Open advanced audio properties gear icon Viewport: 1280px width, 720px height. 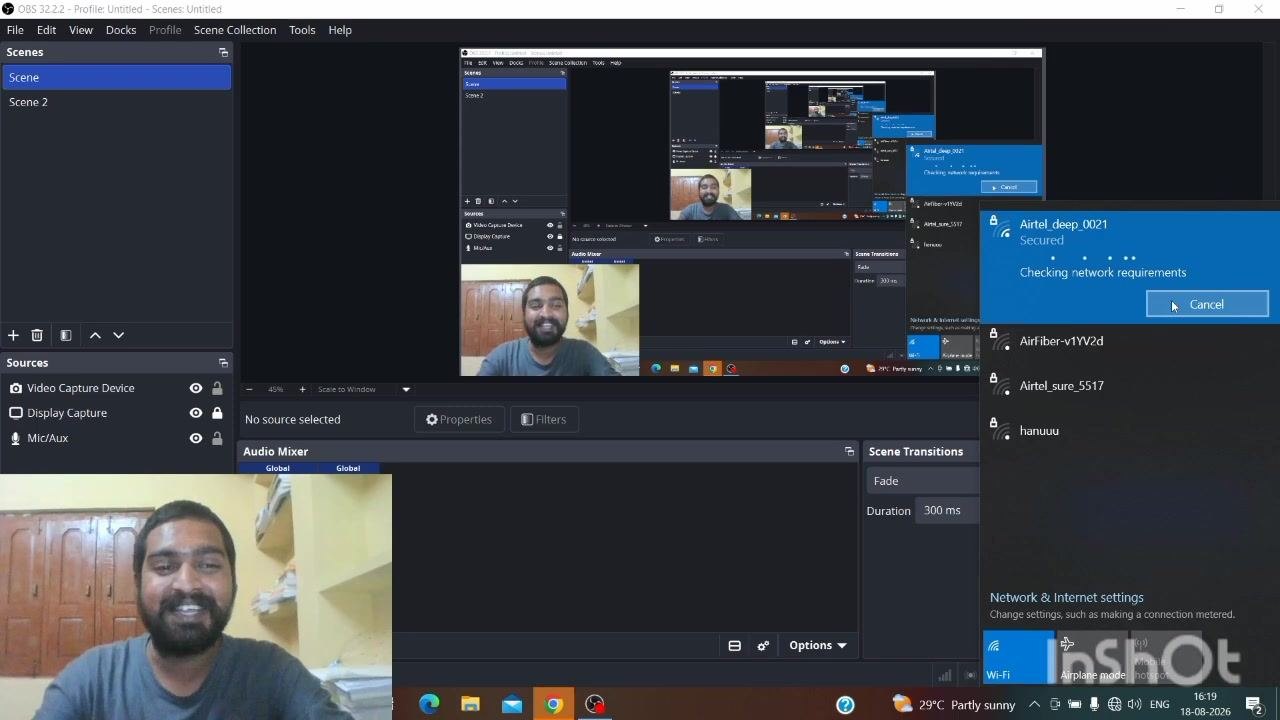tap(763, 646)
